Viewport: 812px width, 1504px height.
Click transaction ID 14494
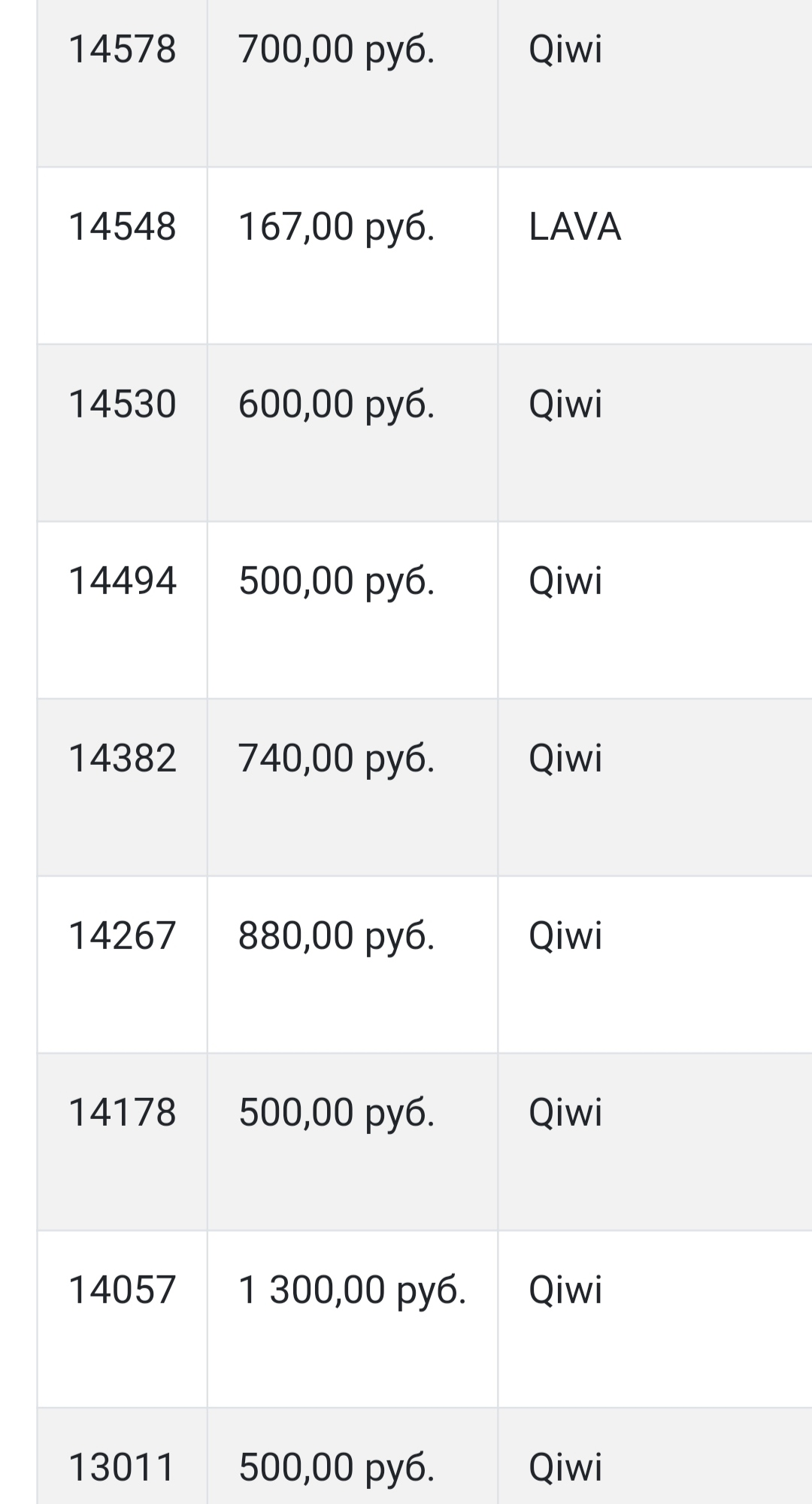click(122, 581)
